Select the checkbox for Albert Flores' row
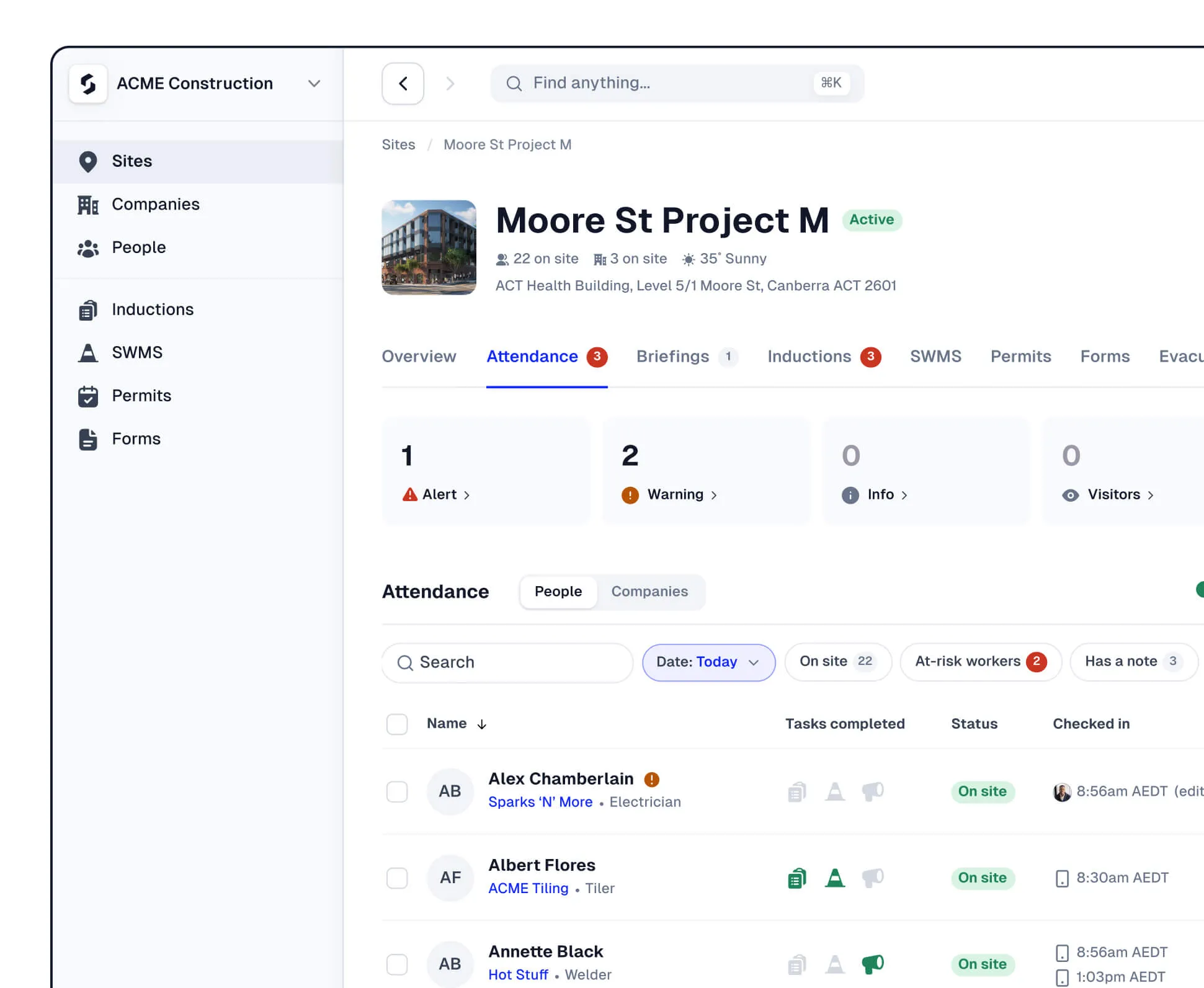This screenshot has height=988, width=1204. click(397, 878)
